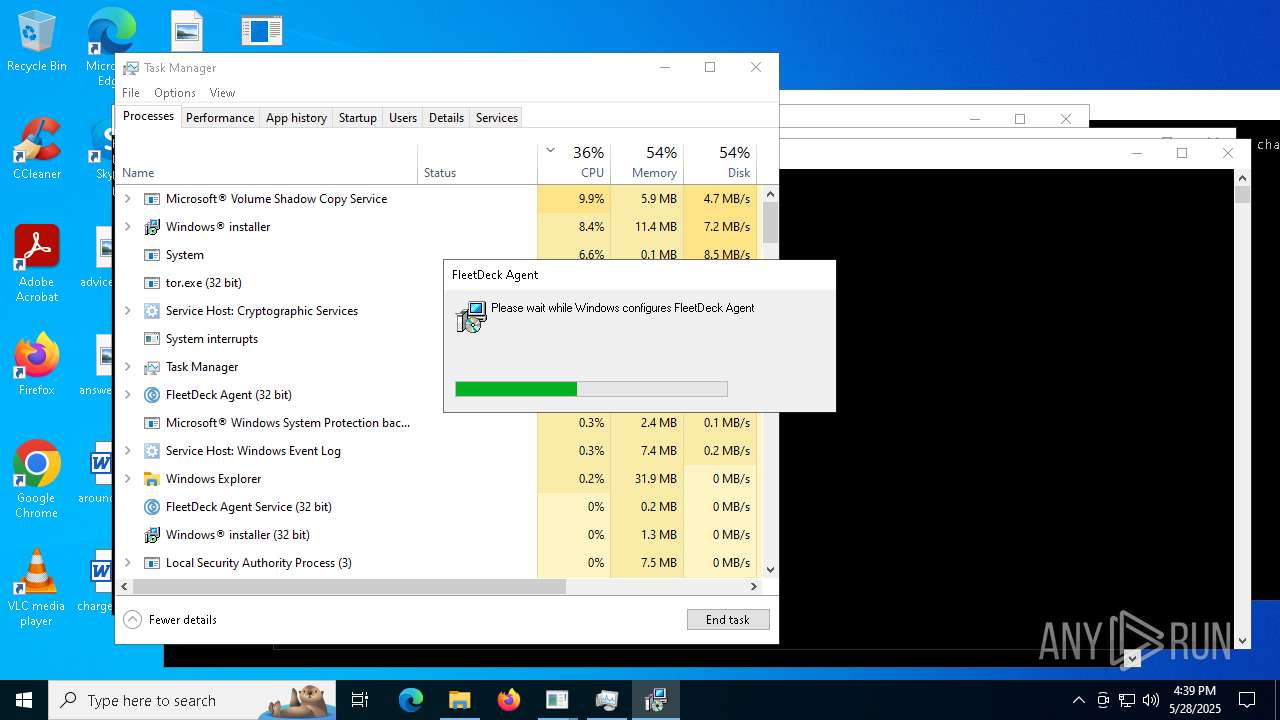Open VLC media player desktop shortcut
This screenshot has height=720, width=1280.
36,588
